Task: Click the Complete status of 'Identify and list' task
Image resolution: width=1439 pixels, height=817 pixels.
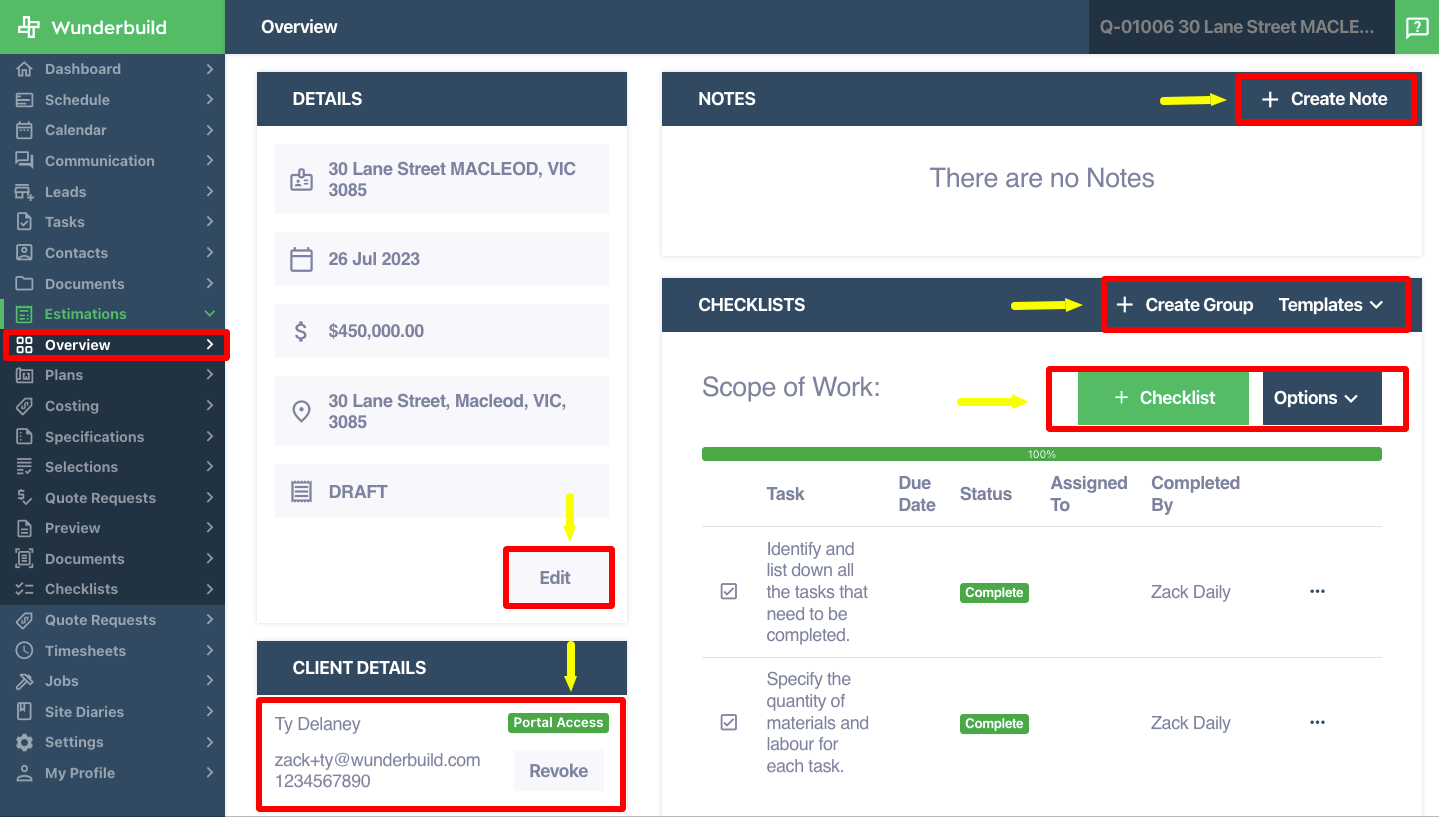Action: point(994,592)
